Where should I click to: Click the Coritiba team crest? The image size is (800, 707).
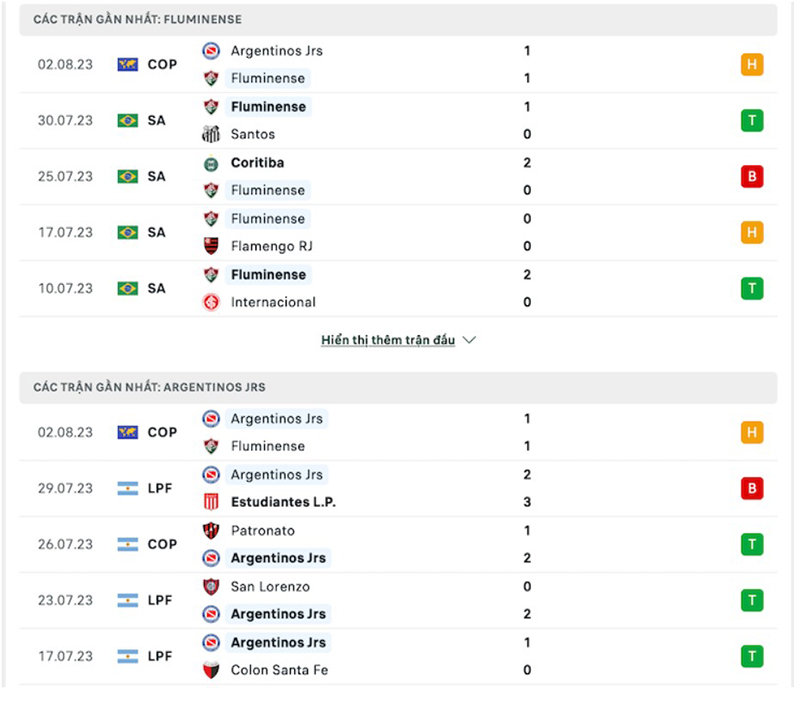(x=210, y=163)
